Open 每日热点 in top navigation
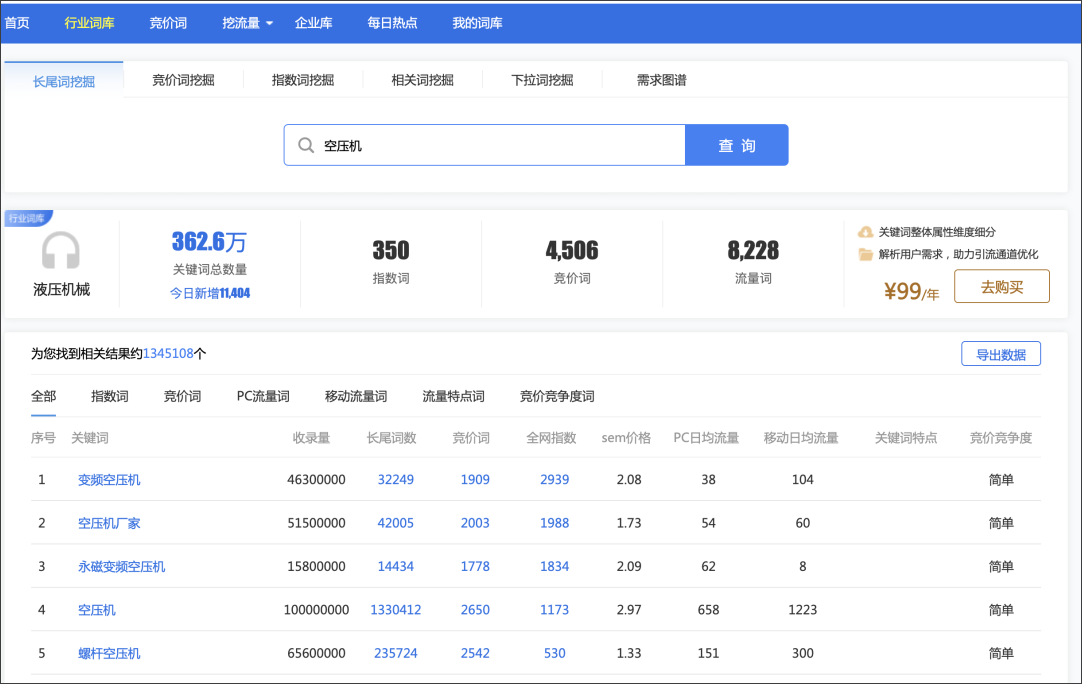1082x684 pixels. coord(392,23)
